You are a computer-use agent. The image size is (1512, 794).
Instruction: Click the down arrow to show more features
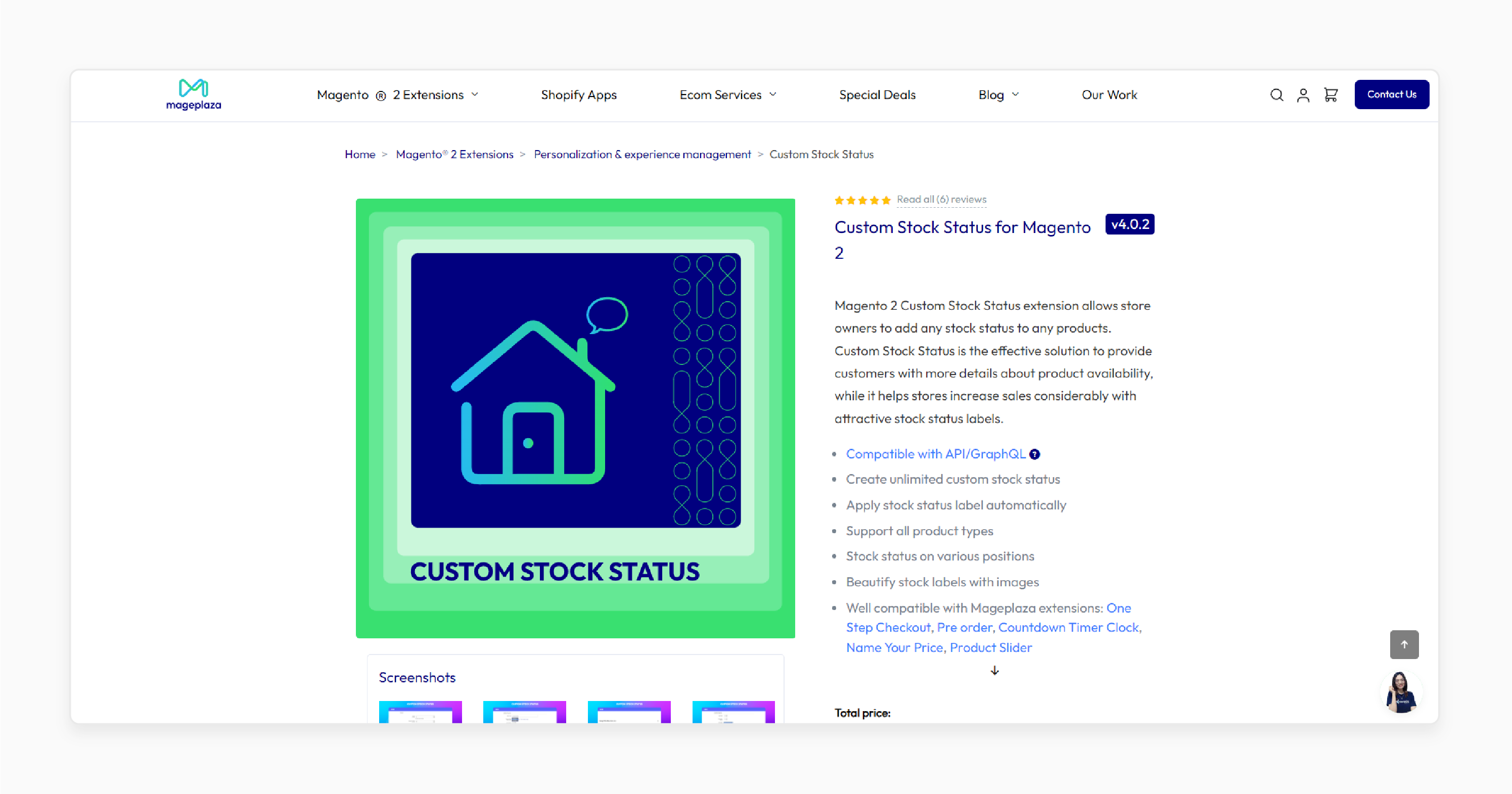994,671
